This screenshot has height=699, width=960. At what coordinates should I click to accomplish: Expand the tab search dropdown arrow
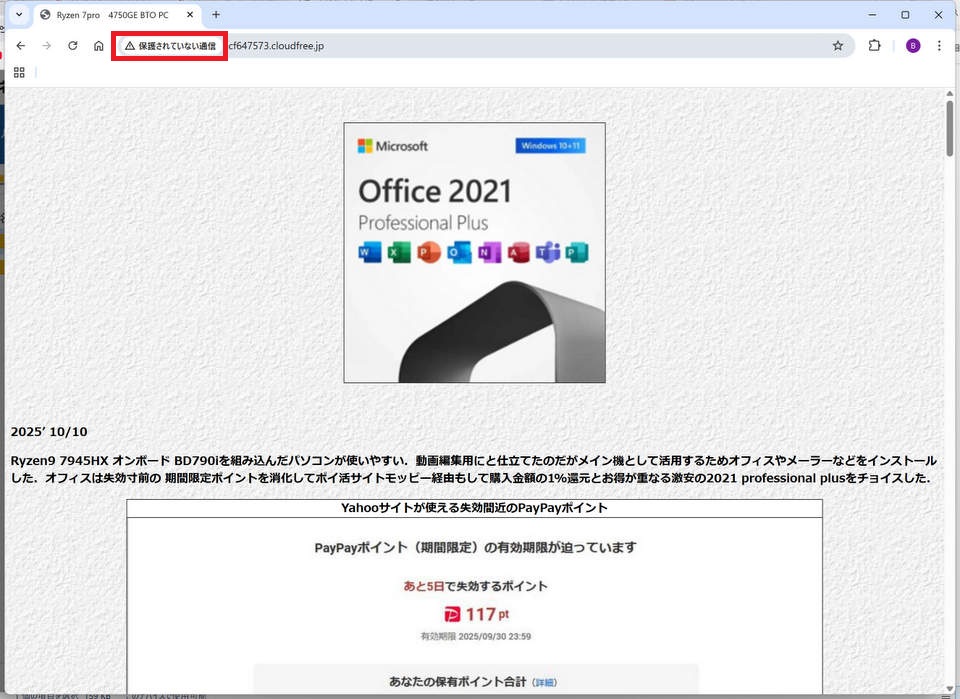click(18, 15)
